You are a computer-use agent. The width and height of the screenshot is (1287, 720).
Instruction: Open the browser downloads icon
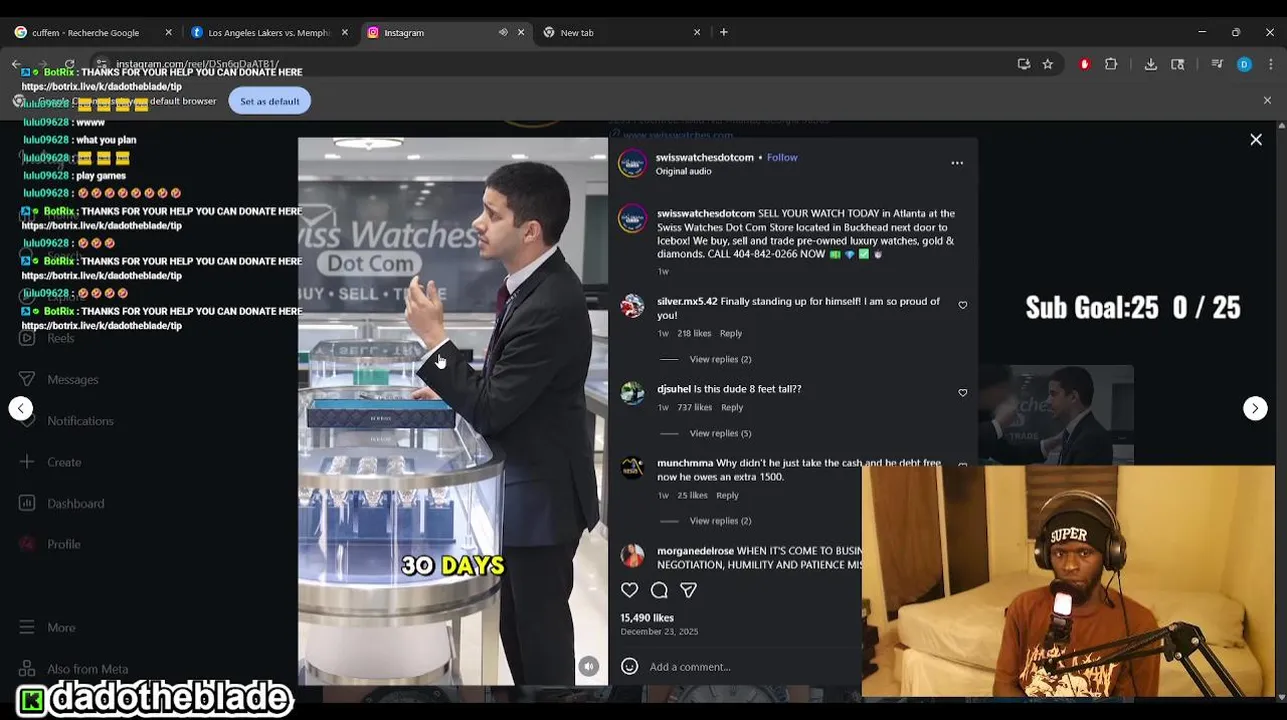click(1151, 64)
